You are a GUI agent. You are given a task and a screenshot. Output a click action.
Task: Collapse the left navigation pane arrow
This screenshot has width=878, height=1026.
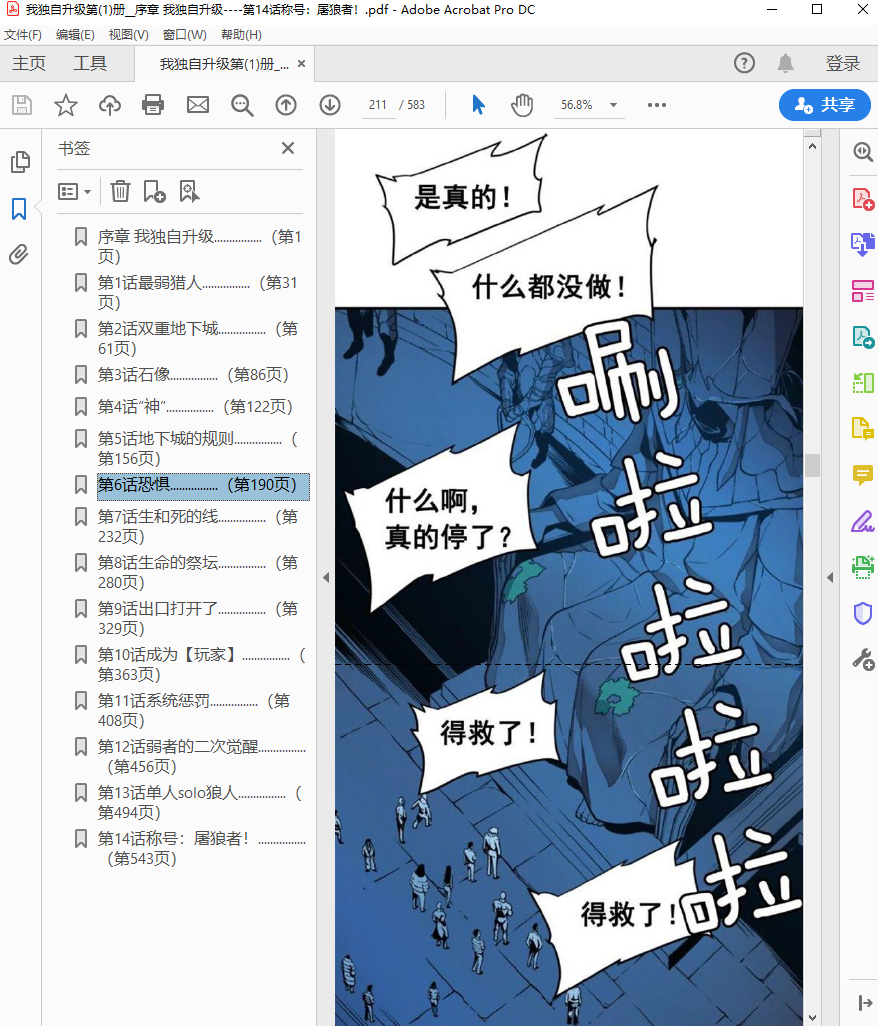pyautogui.click(x=326, y=577)
